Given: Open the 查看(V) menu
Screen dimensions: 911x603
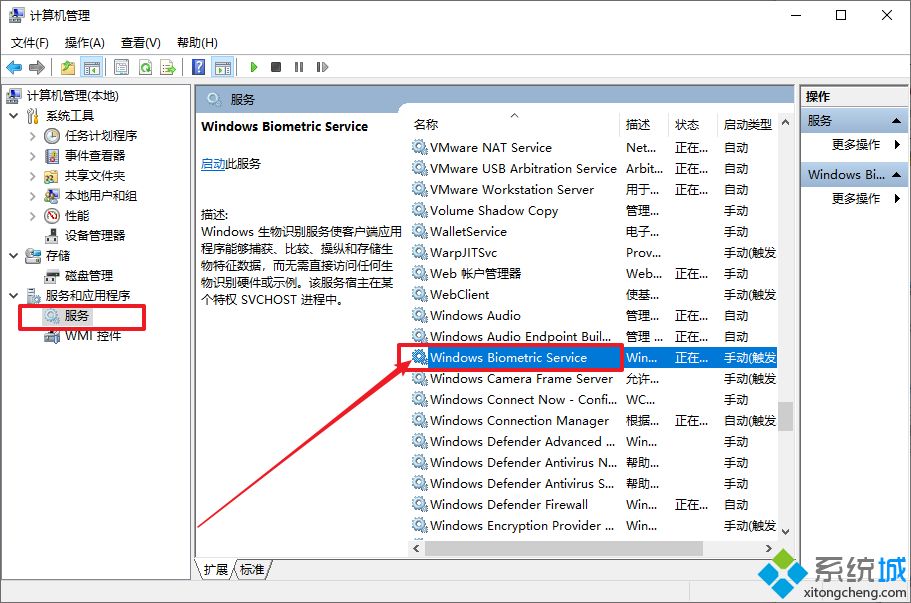Looking at the screenshot, I should click(x=141, y=42).
